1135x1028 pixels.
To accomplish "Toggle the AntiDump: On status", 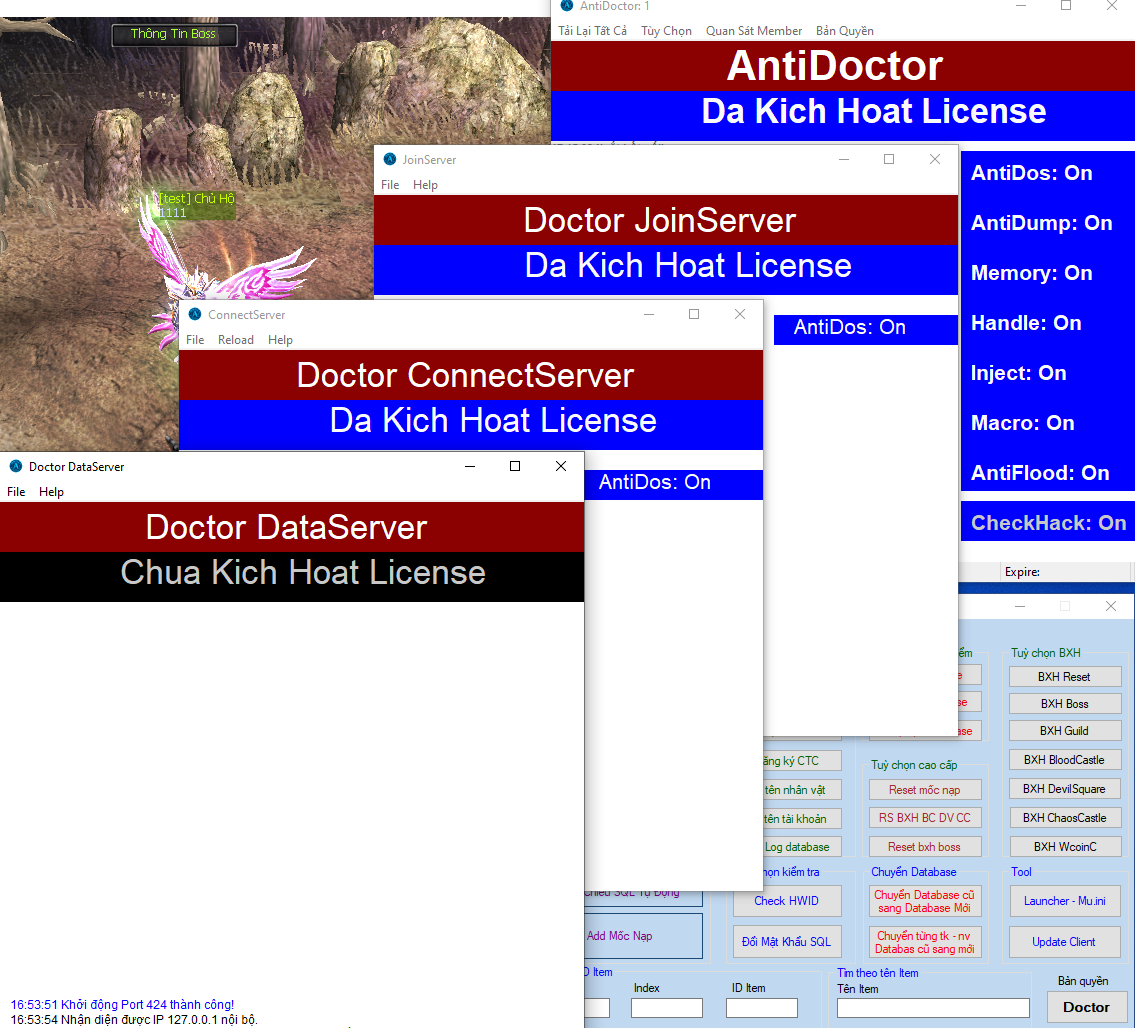I will click(1041, 223).
